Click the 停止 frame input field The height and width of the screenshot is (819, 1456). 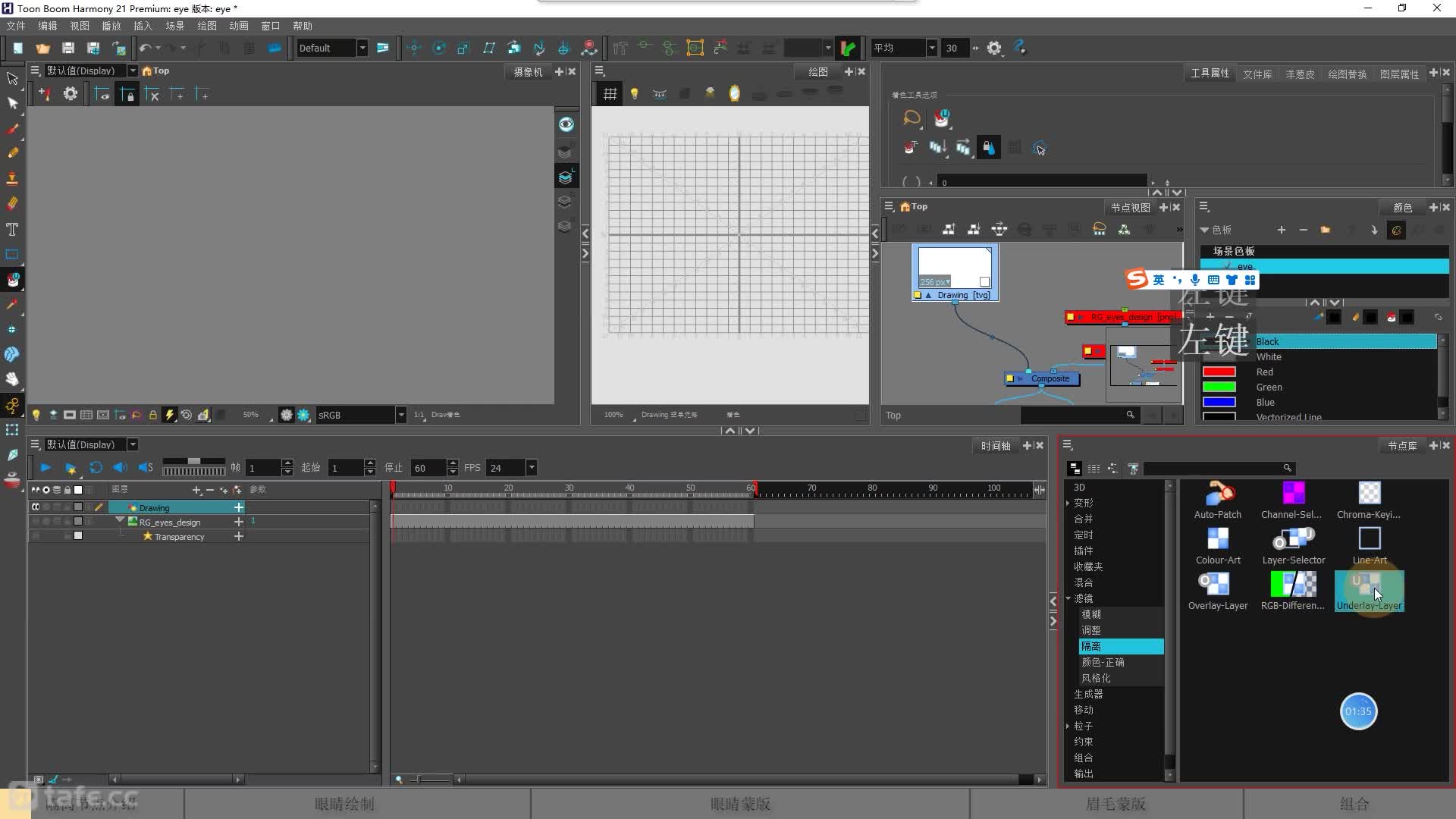coord(428,468)
